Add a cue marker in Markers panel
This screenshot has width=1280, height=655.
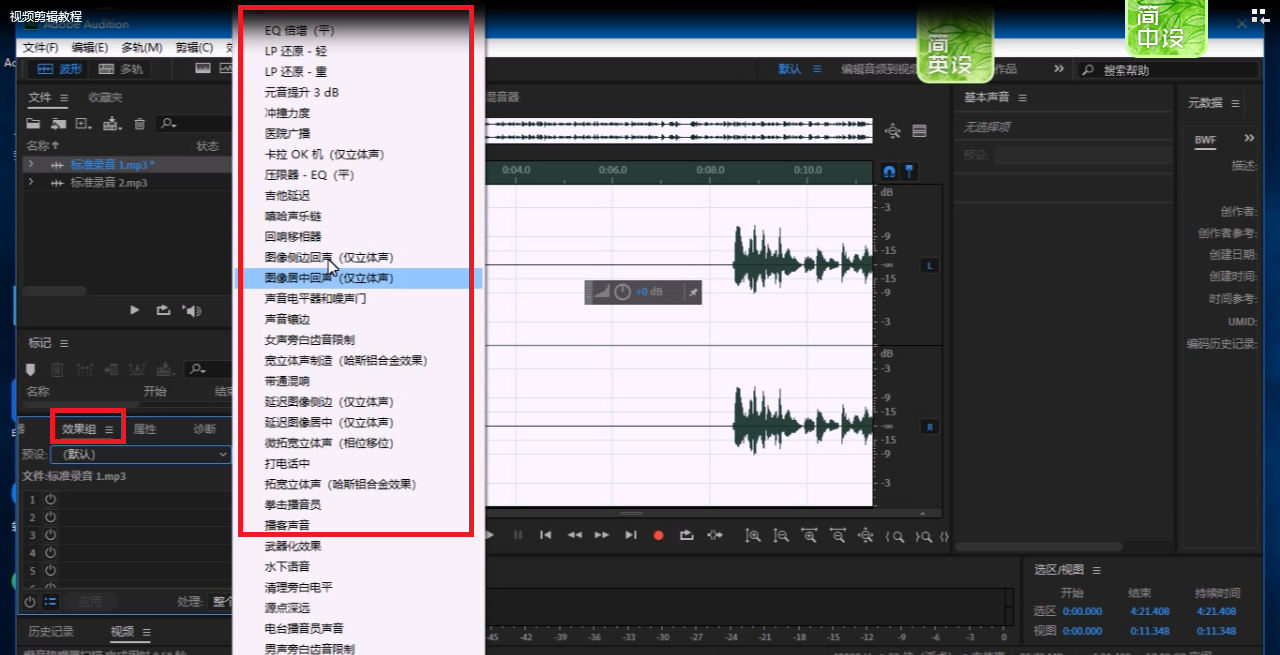pos(30,369)
